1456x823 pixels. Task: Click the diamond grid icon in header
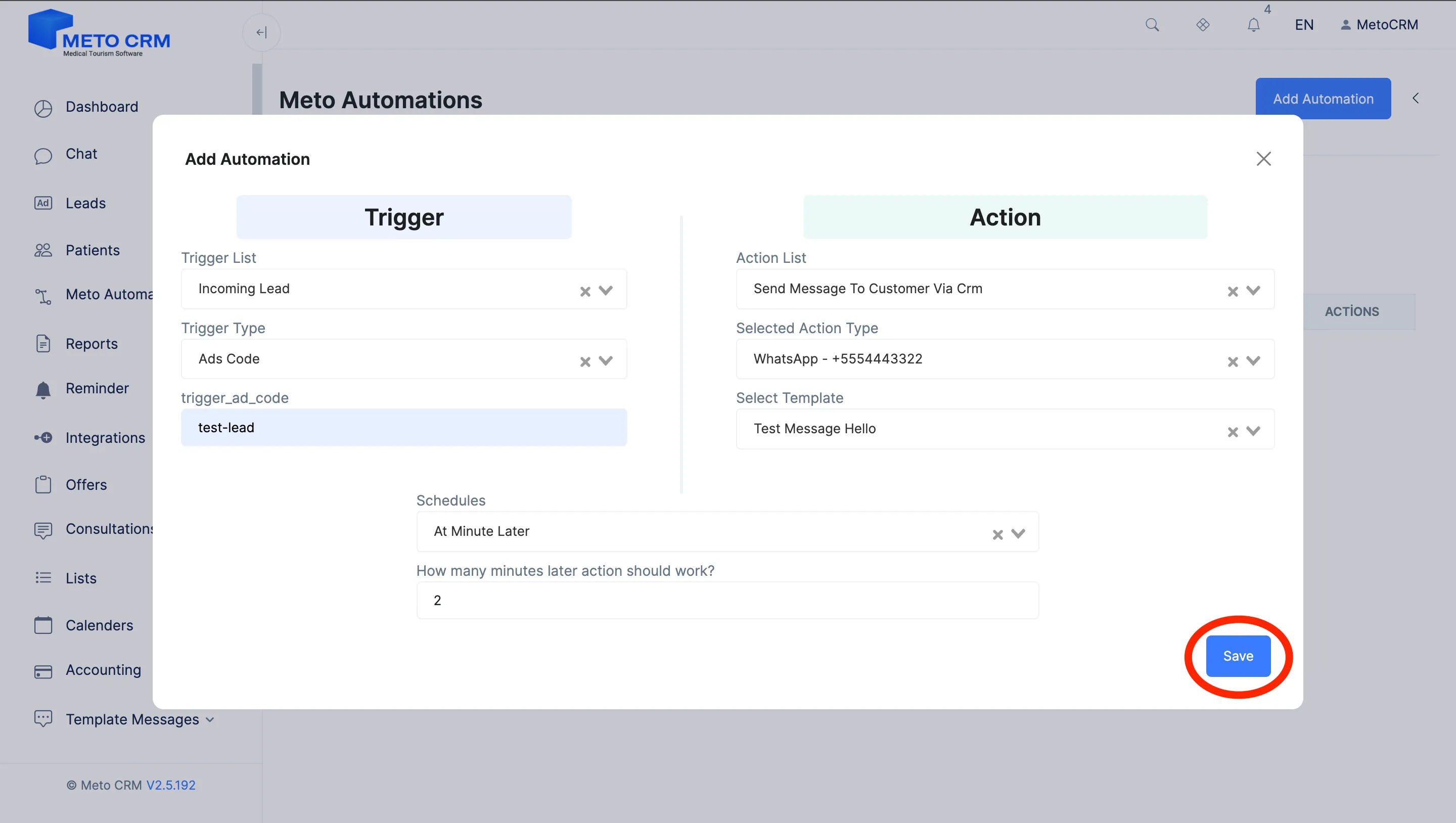pyautogui.click(x=1203, y=25)
